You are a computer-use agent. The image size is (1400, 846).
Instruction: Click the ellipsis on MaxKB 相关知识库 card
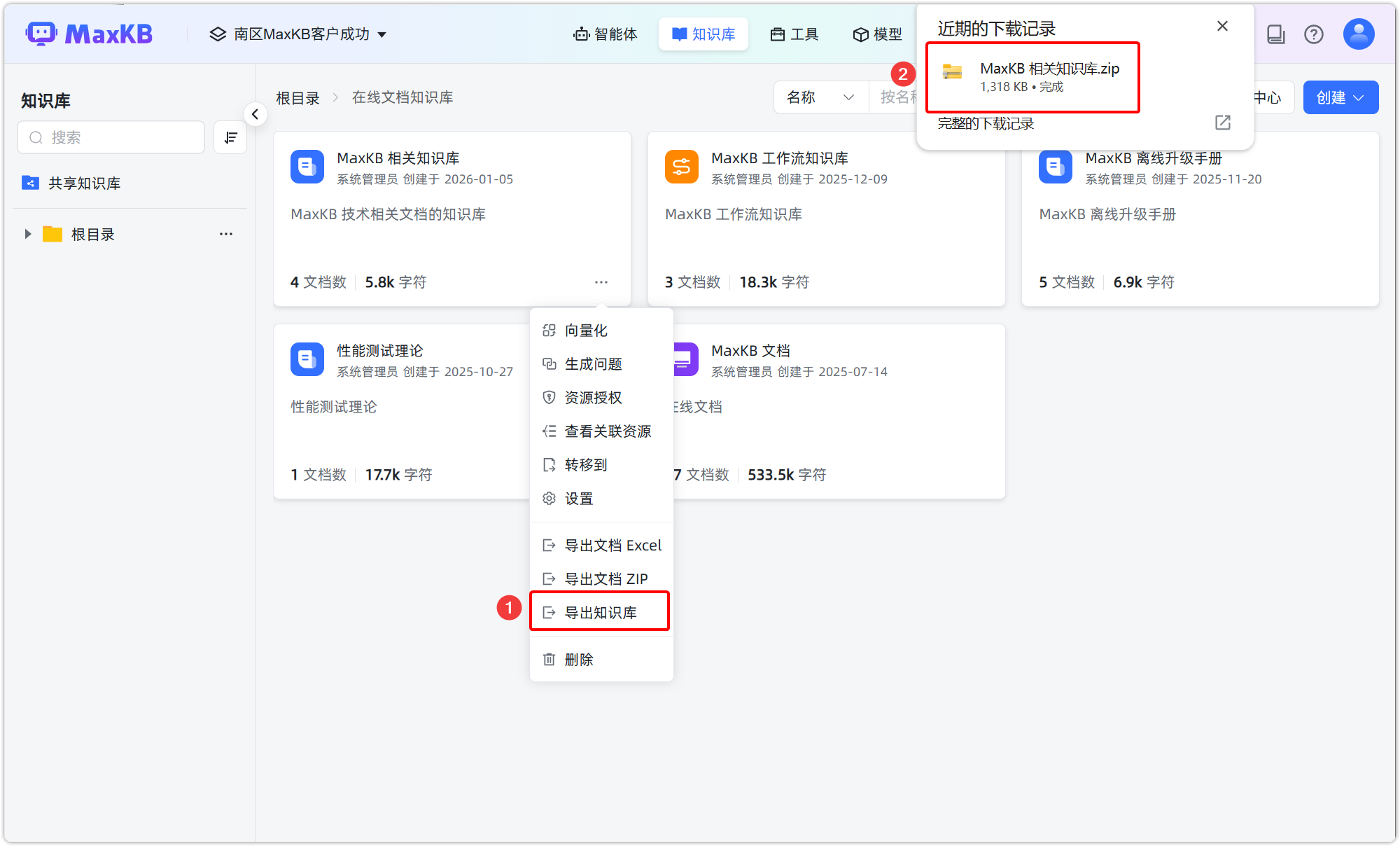[x=601, y=282]
